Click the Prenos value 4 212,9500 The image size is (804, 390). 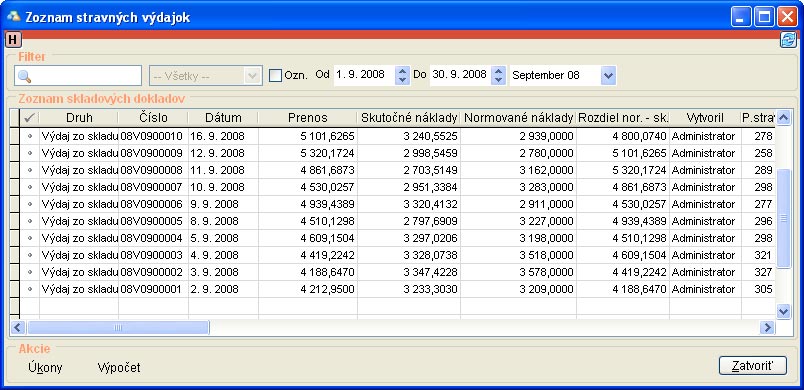(x=308, y=289)
